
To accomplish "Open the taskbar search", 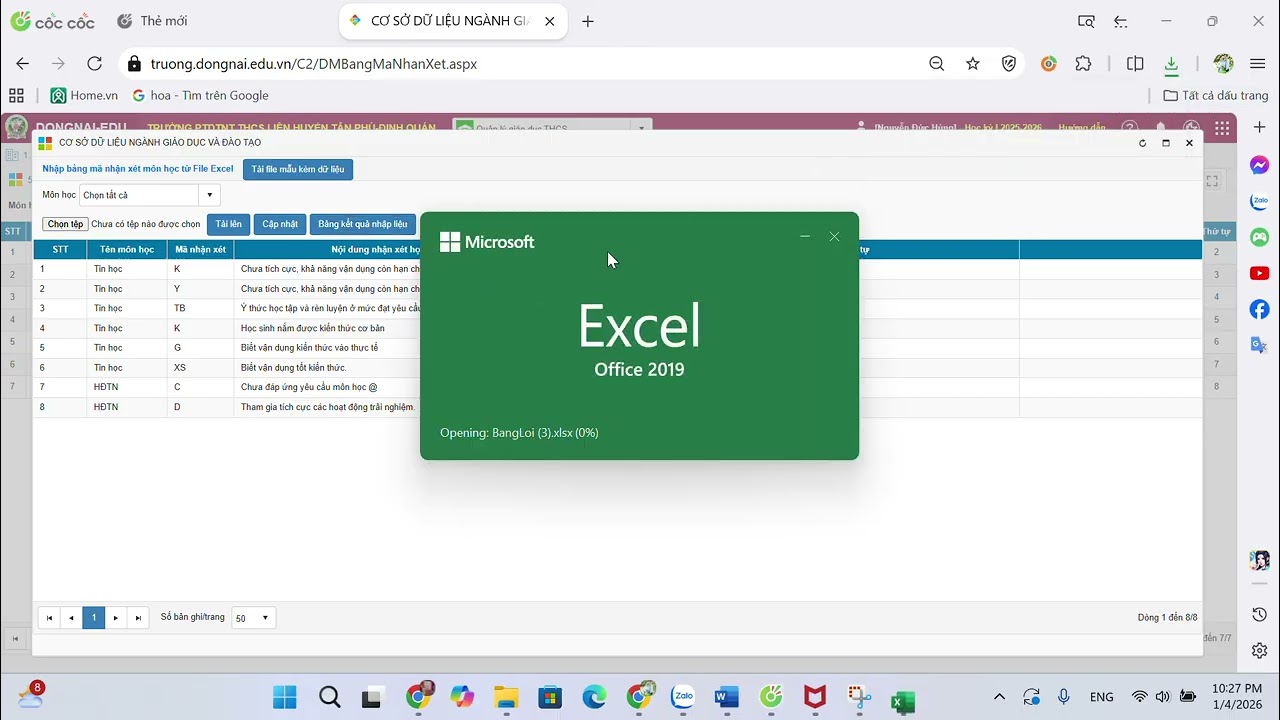I will coord(330,697).
